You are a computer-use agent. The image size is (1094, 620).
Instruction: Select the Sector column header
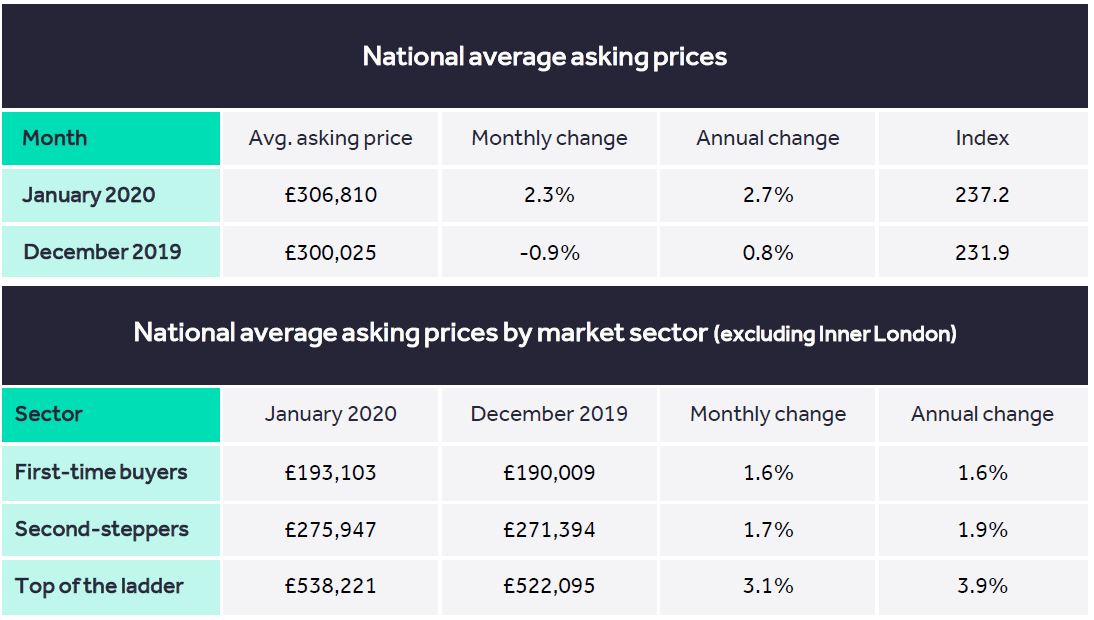[49, 414]
